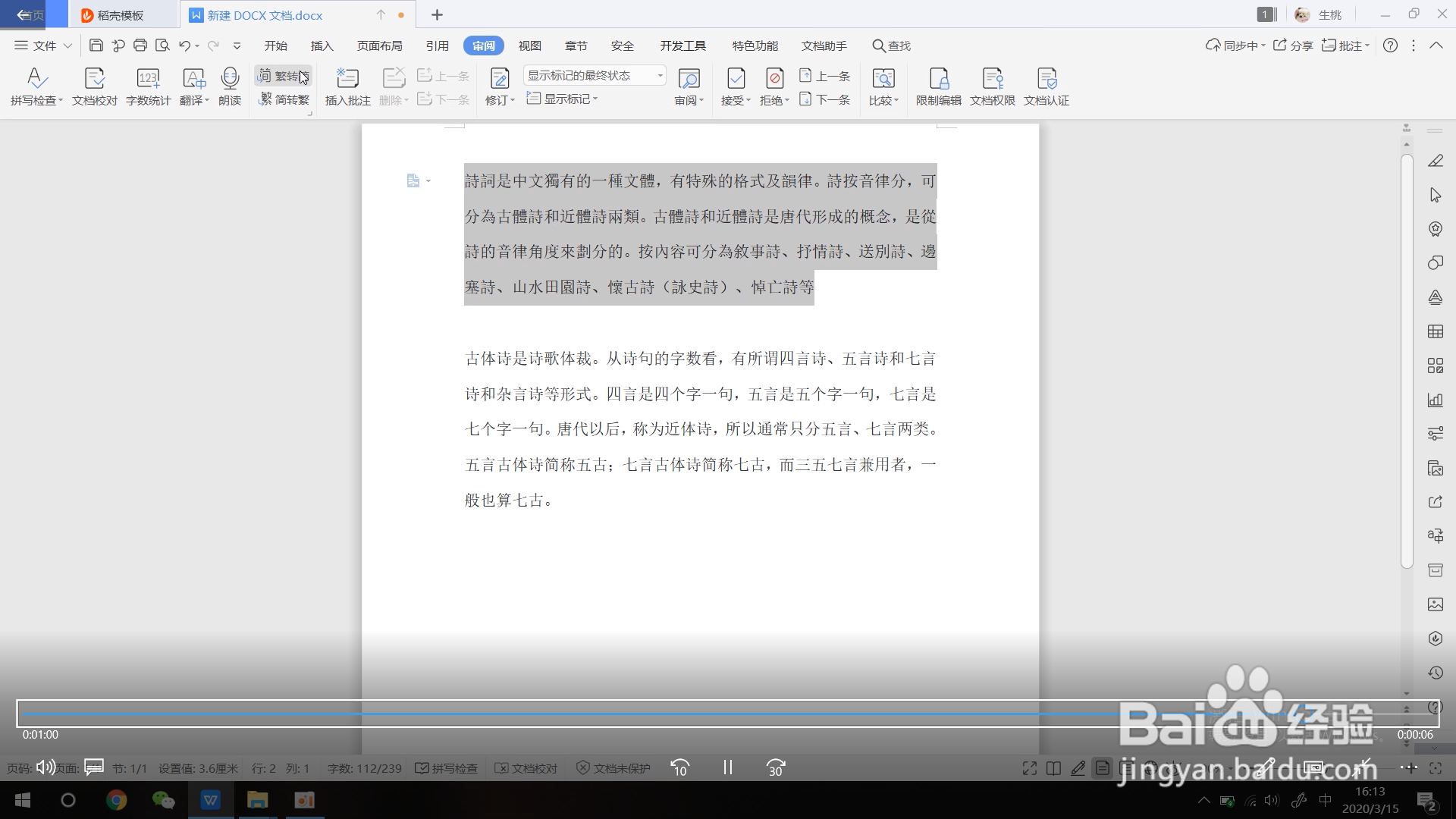Open the 审阅 review pane icon

click(689, 78)
